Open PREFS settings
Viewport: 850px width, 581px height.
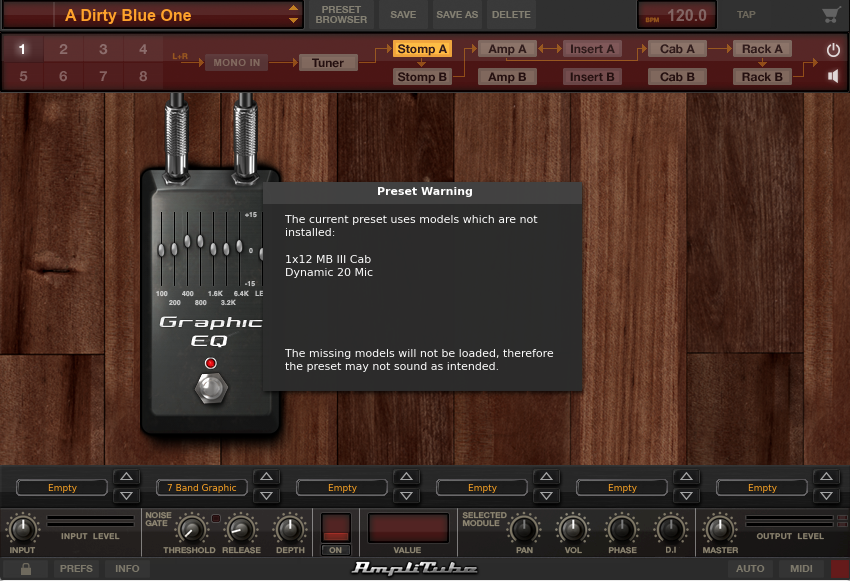[76, 569]
